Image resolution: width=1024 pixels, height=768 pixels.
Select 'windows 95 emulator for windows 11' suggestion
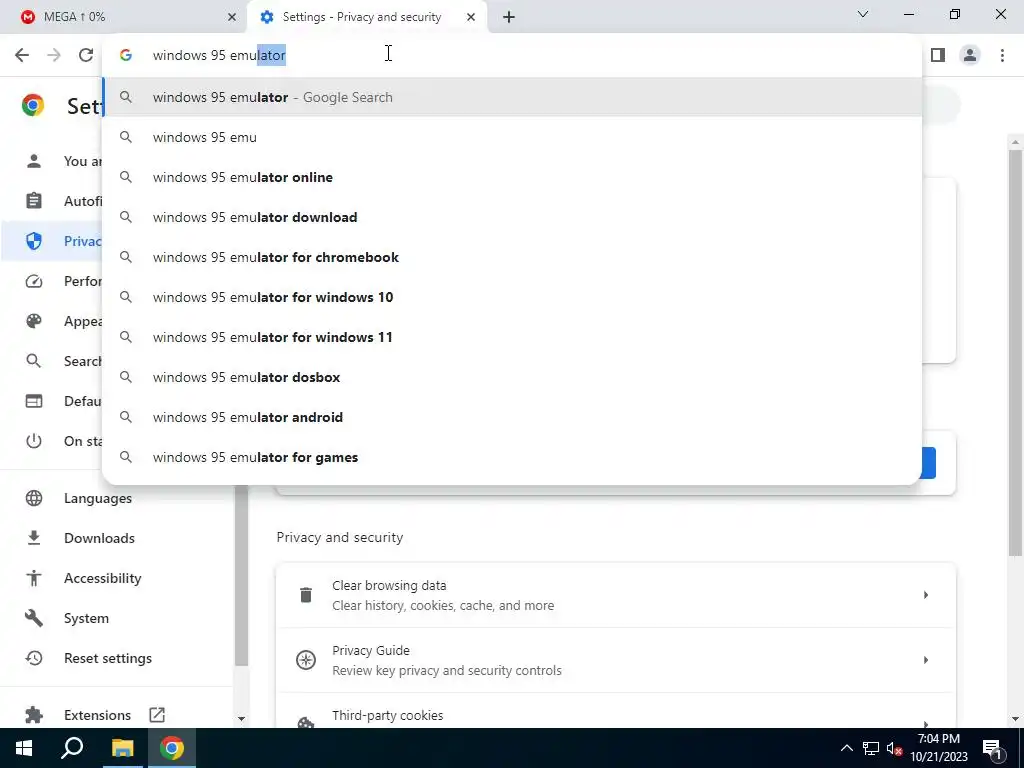(512, 337)
